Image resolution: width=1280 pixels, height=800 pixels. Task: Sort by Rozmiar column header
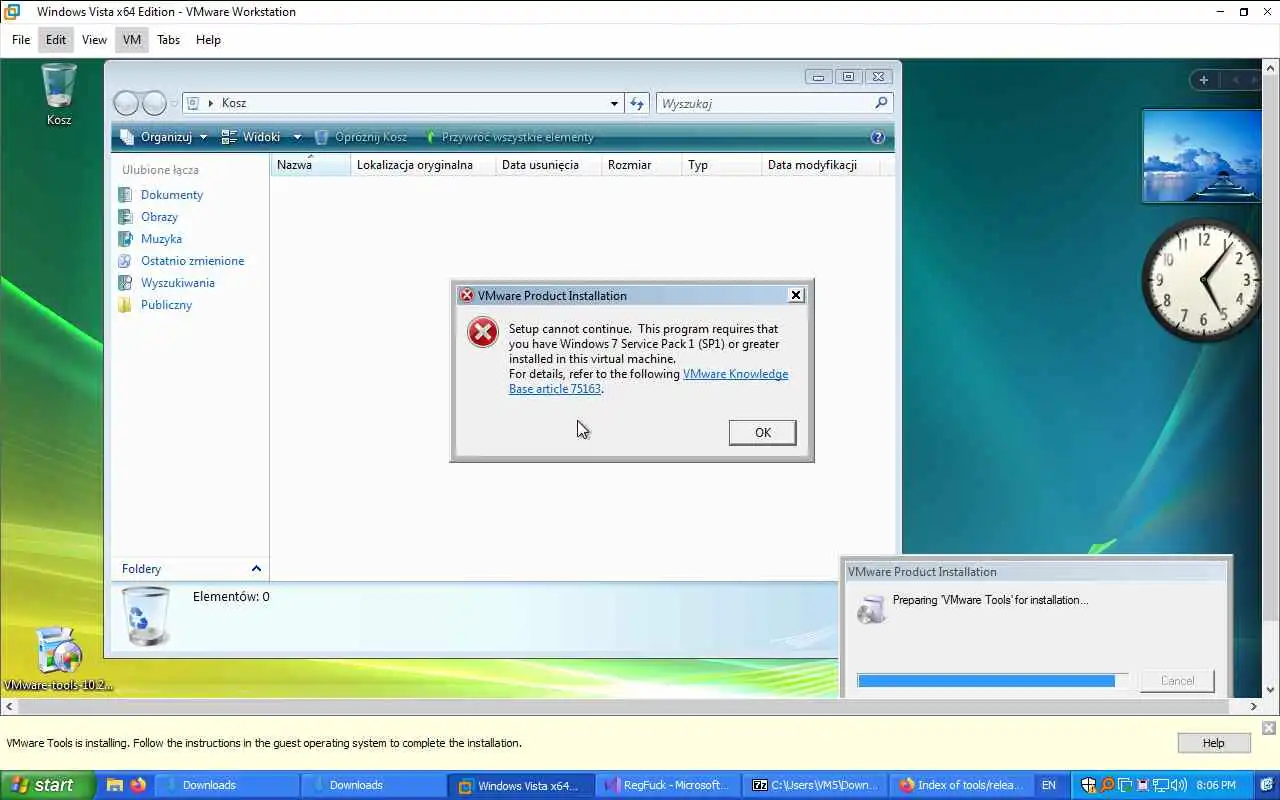point(641,165)
